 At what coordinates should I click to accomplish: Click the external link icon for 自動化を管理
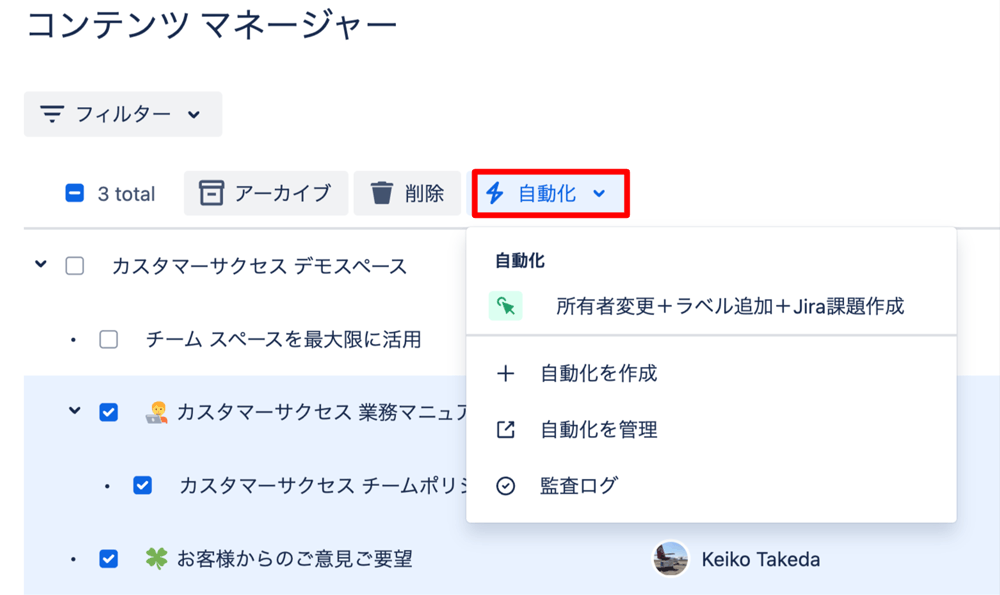coord(506,429)
